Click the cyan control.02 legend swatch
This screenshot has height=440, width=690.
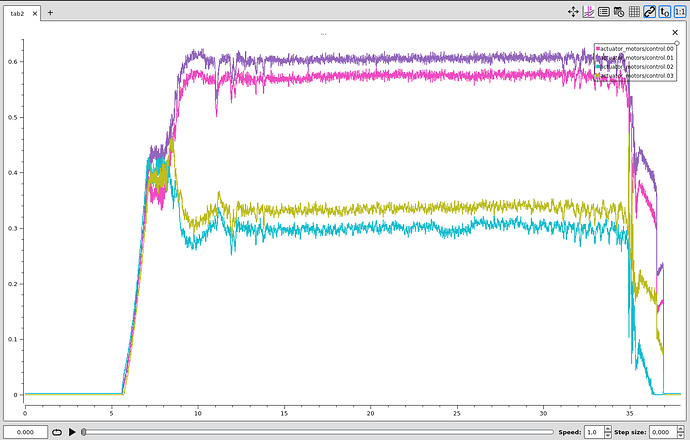(x=598, y=67)
